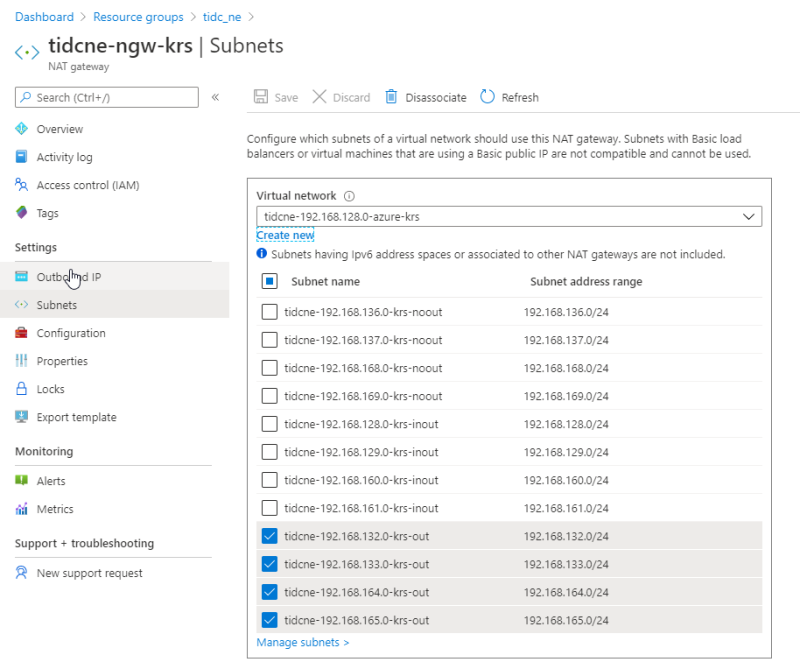The width and height of the screenshot is (800, 662).
Task: Collapse the left sidebar with the double chevron
Action: (215, 97)
